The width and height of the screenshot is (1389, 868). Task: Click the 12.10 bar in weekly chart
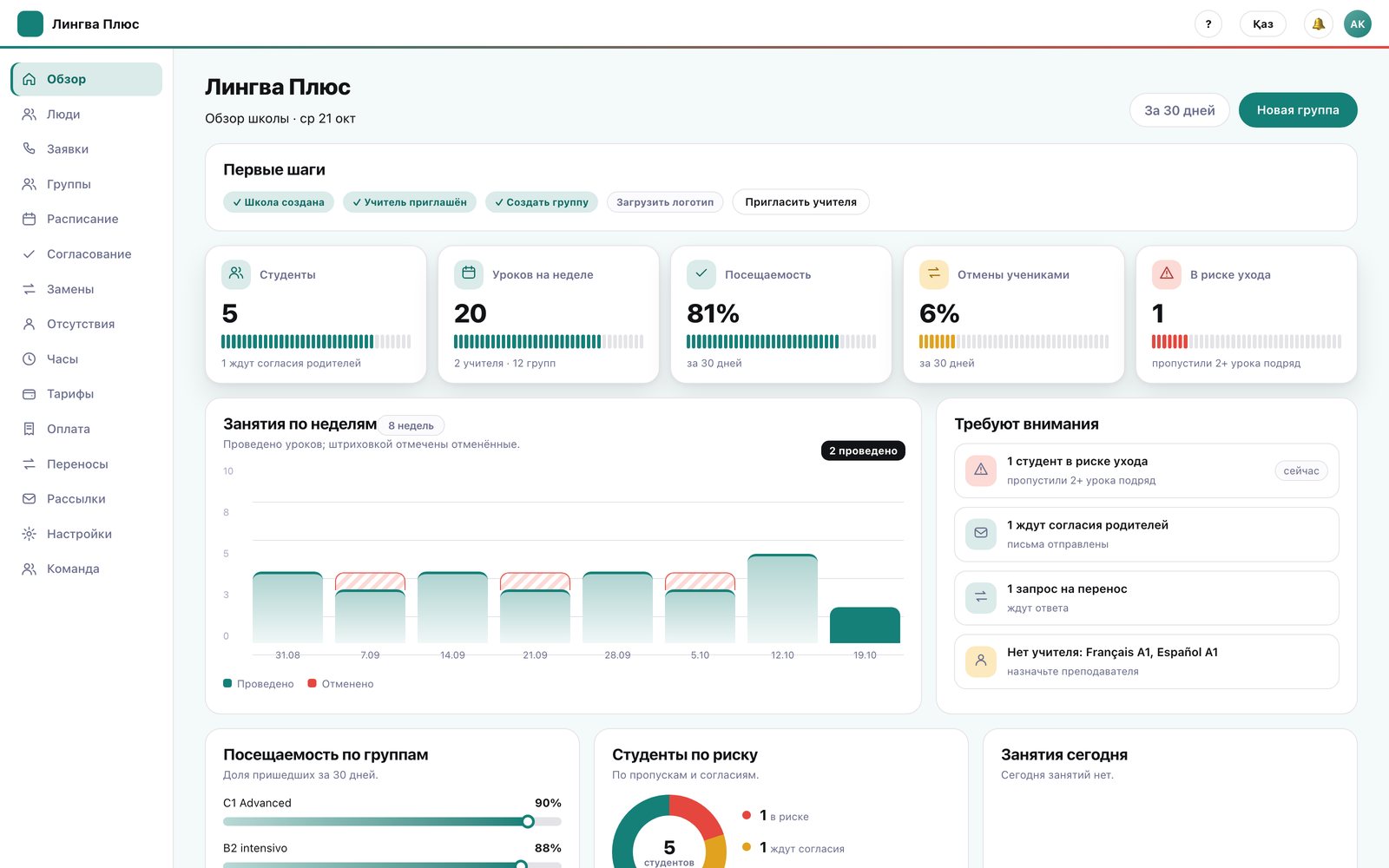[782, 599]
